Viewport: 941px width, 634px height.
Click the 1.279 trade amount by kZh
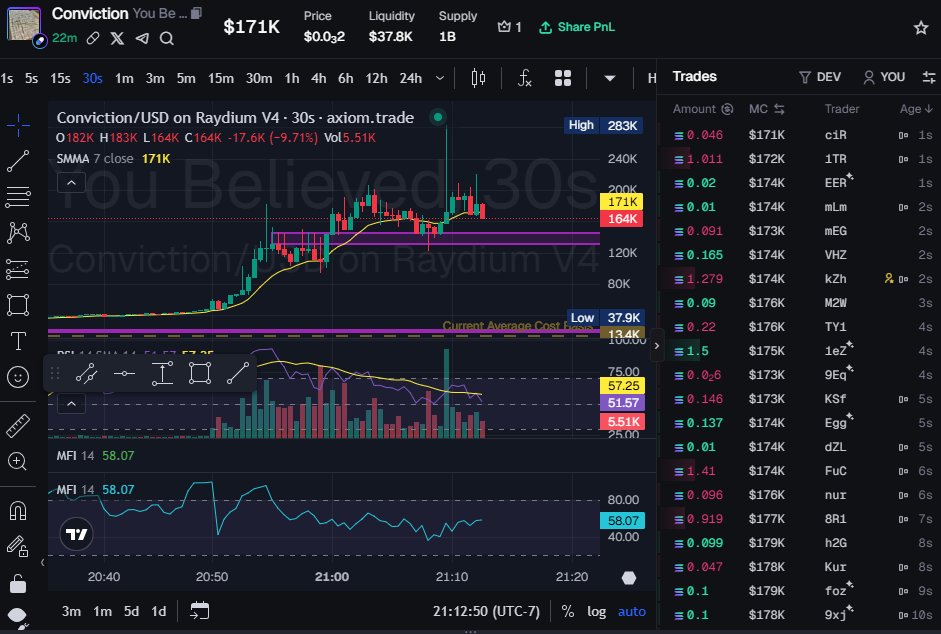[x=705, y=279]
